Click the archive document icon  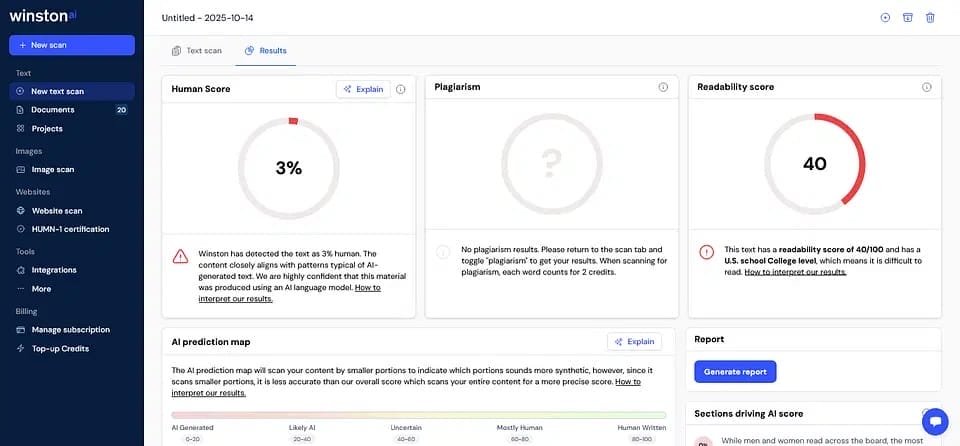click(908, 17)
